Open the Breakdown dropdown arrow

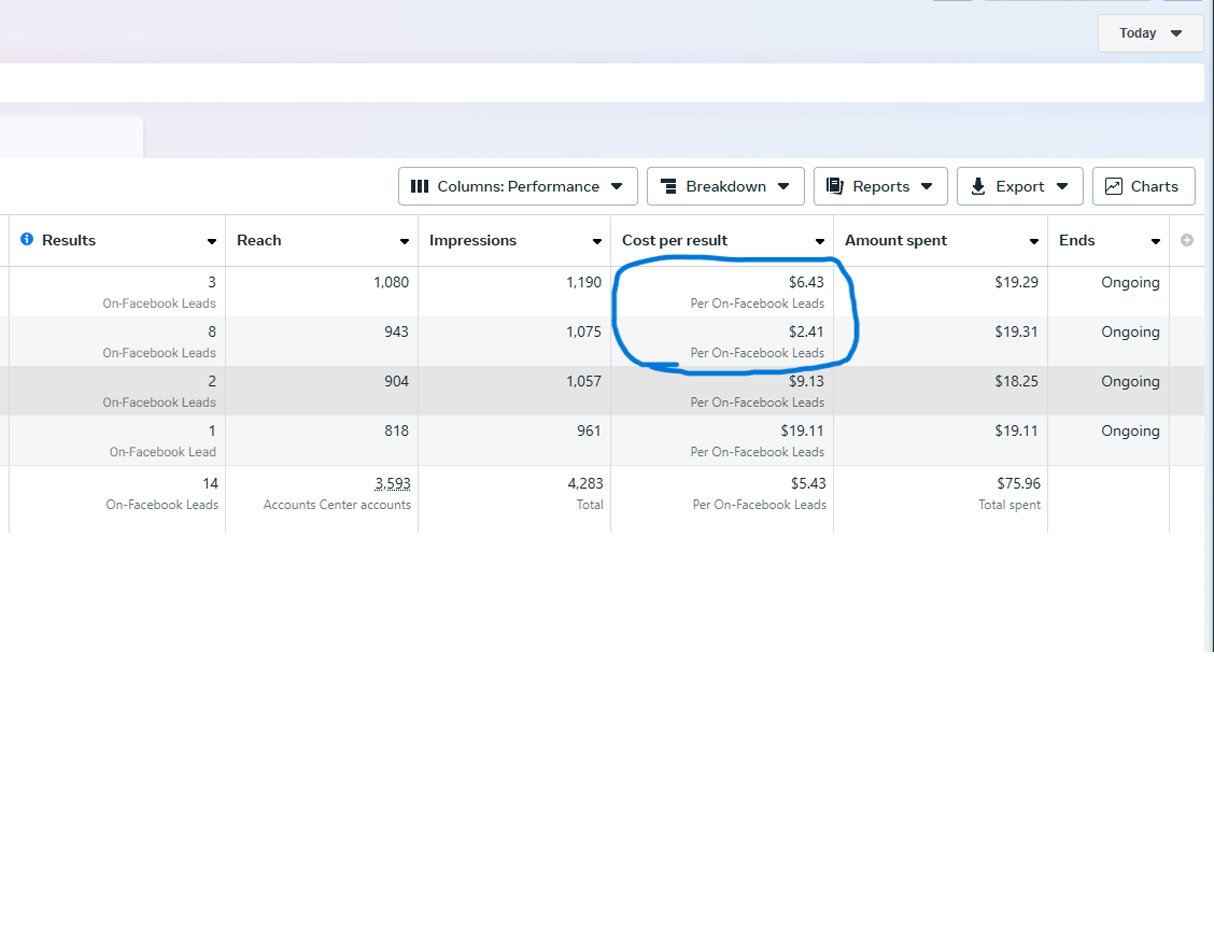pos(783,186)
